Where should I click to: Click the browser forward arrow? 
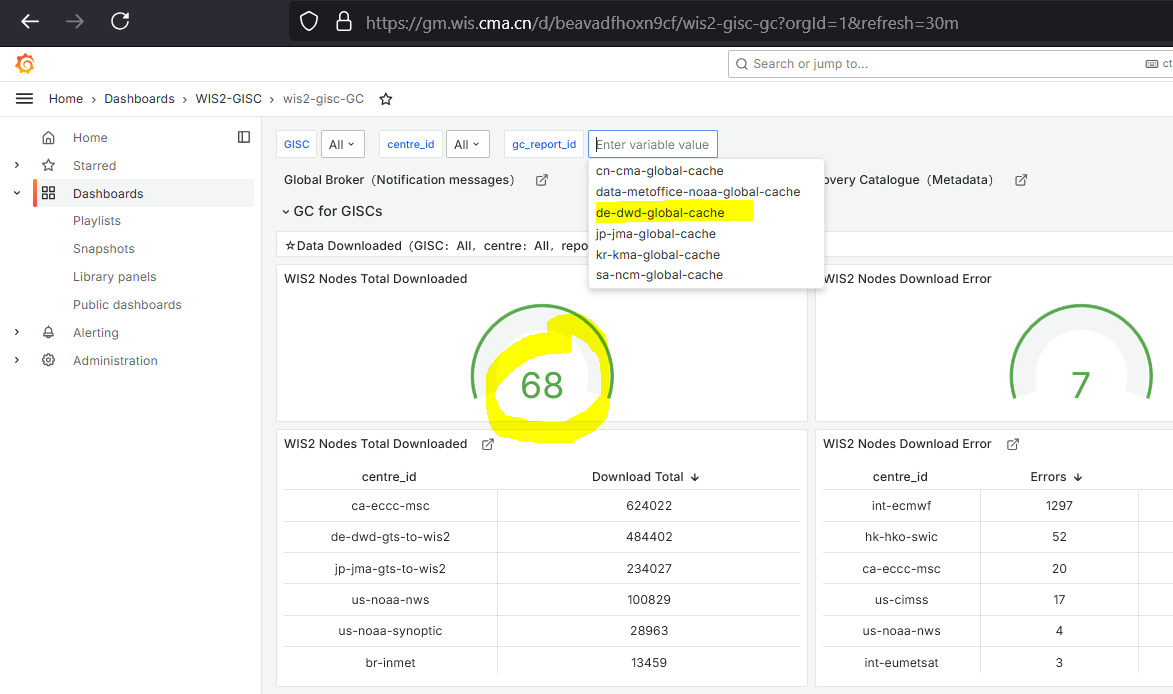coord(75,22)
